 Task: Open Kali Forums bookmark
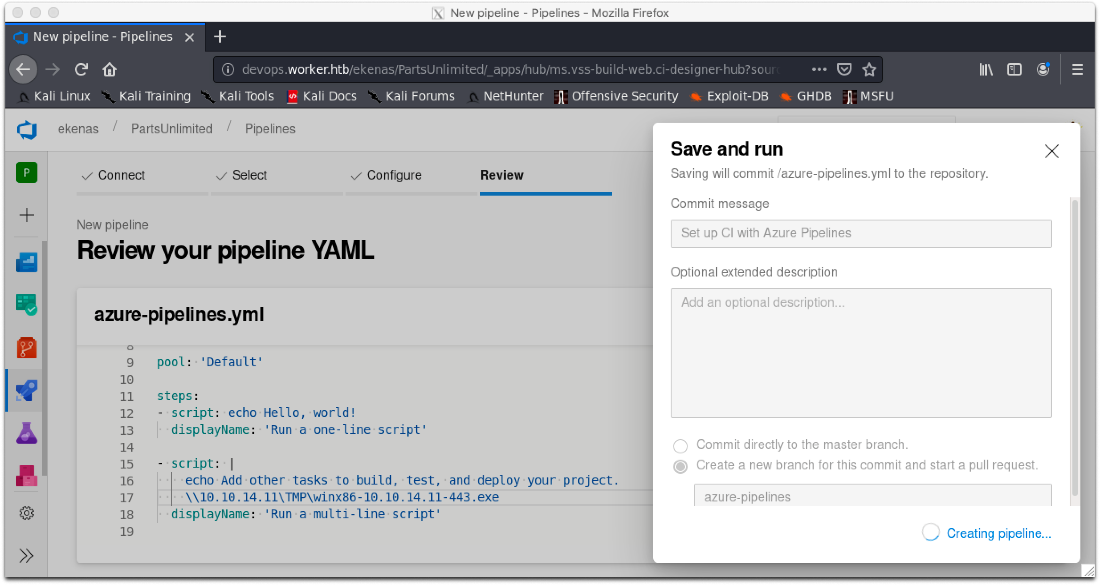click(411, 96)
